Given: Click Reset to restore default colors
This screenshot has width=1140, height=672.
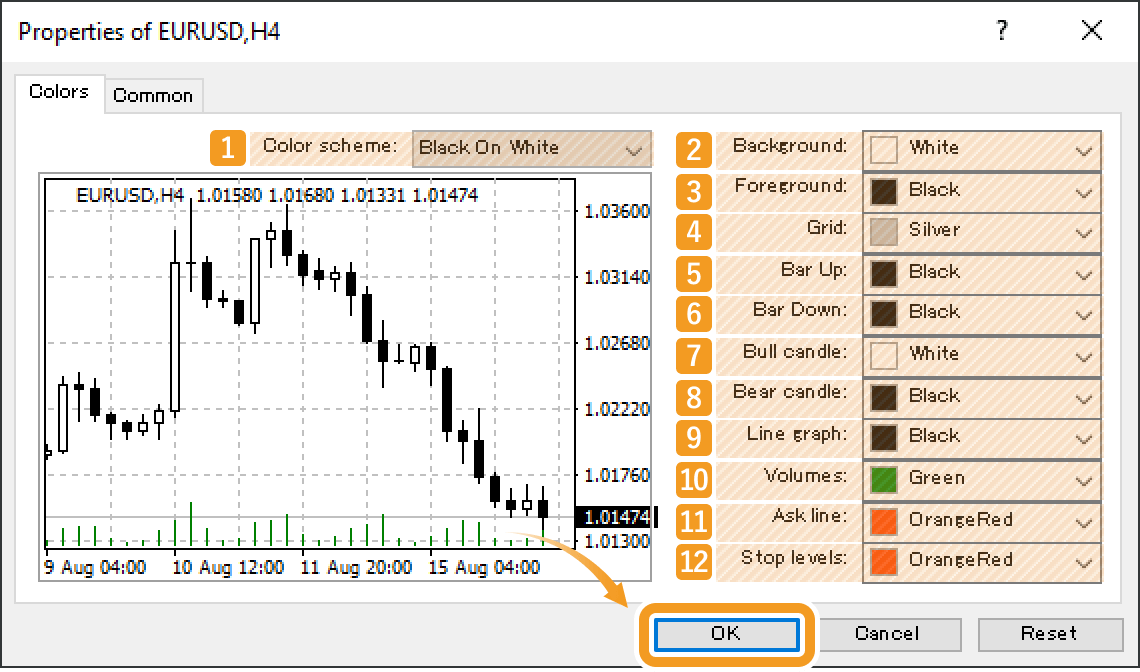Looking at the screenshot, I should coord(1051,634).
